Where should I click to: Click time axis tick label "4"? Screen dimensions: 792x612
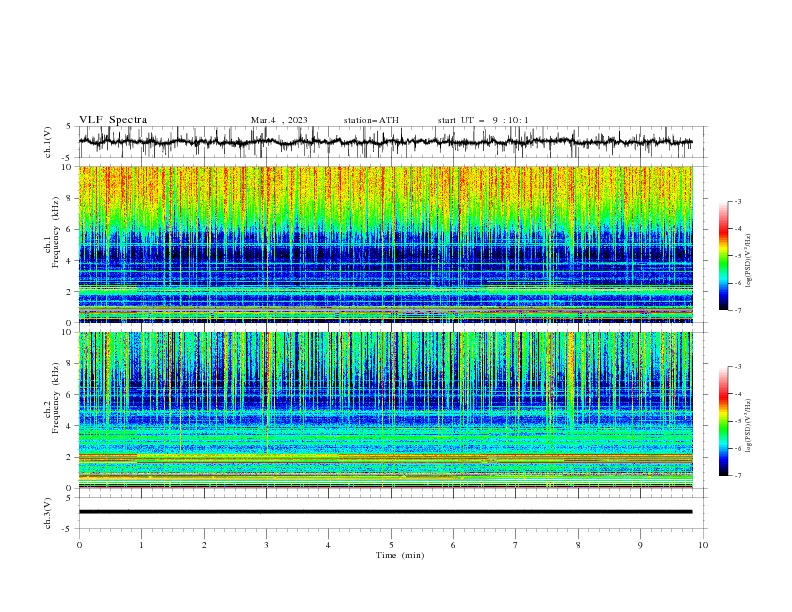(x=328, y=545)
